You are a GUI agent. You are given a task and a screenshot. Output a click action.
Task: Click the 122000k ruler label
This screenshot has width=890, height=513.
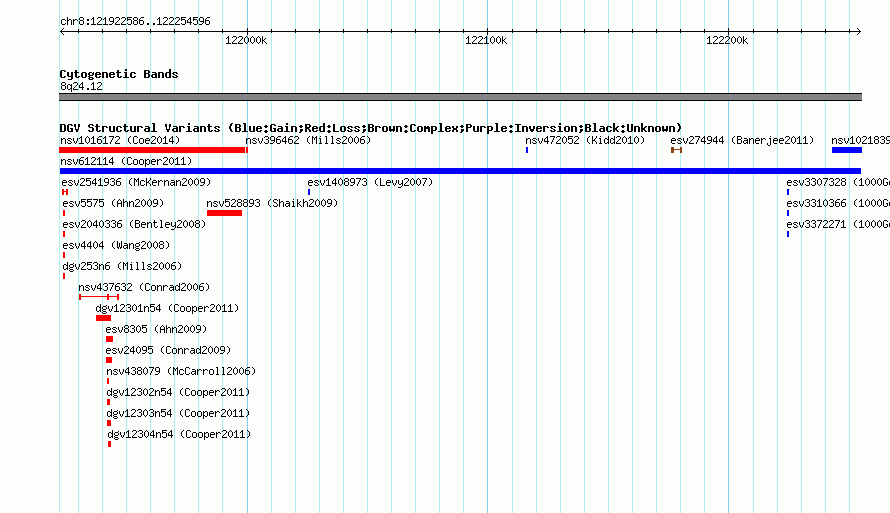pyautogui.click(x=246, y=40)
